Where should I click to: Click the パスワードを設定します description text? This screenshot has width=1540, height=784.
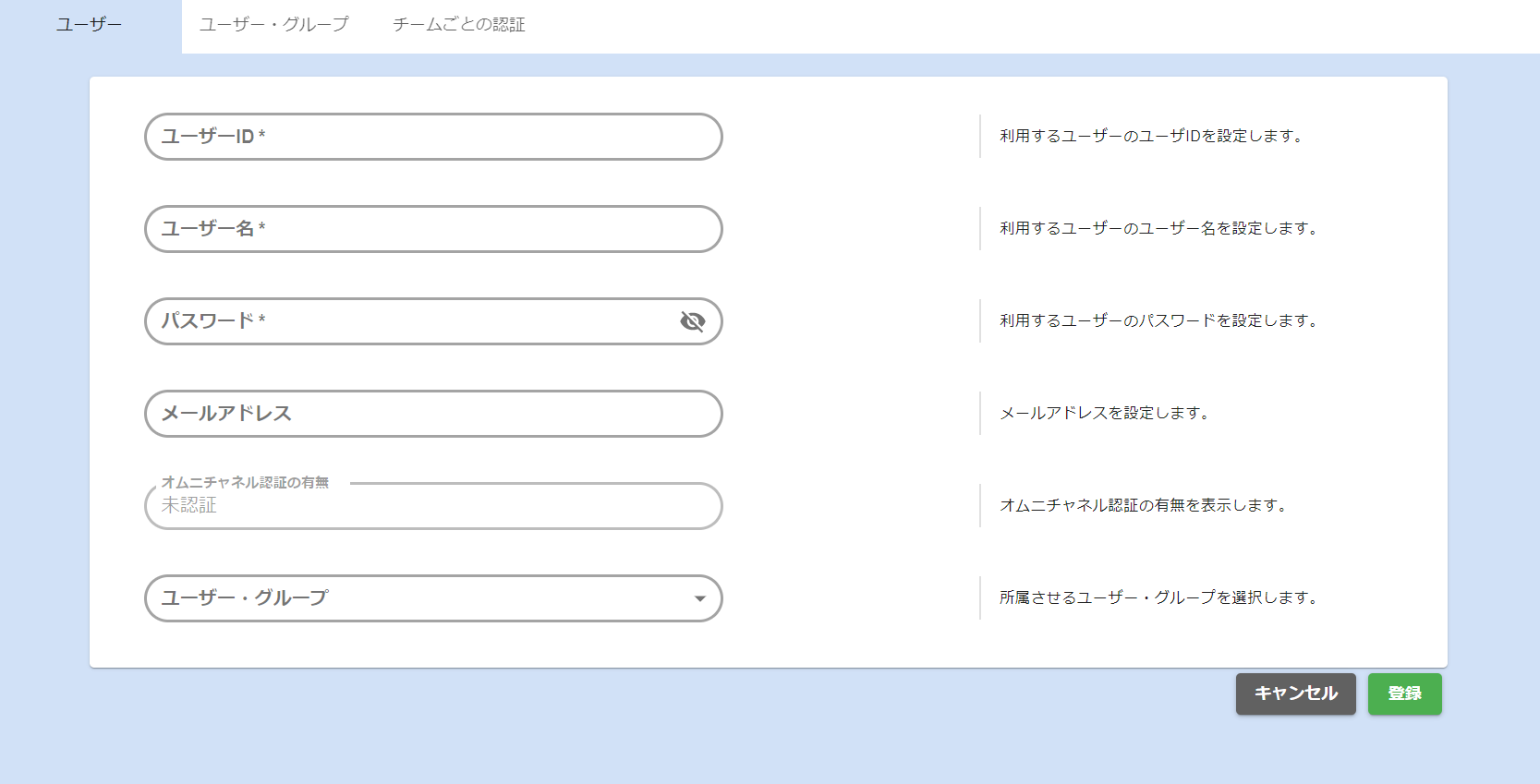pos(1158,320)
